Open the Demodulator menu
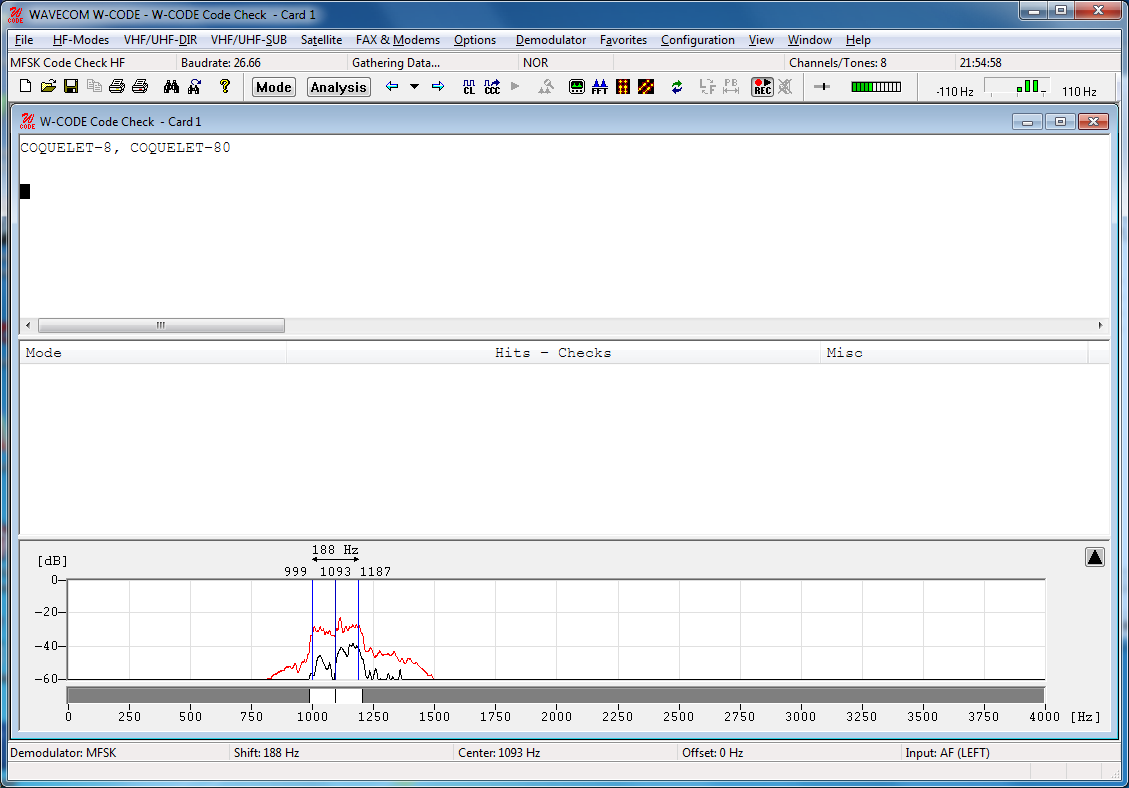The width and height of the screenshot is (1129, 788). [x=550, y=40]
